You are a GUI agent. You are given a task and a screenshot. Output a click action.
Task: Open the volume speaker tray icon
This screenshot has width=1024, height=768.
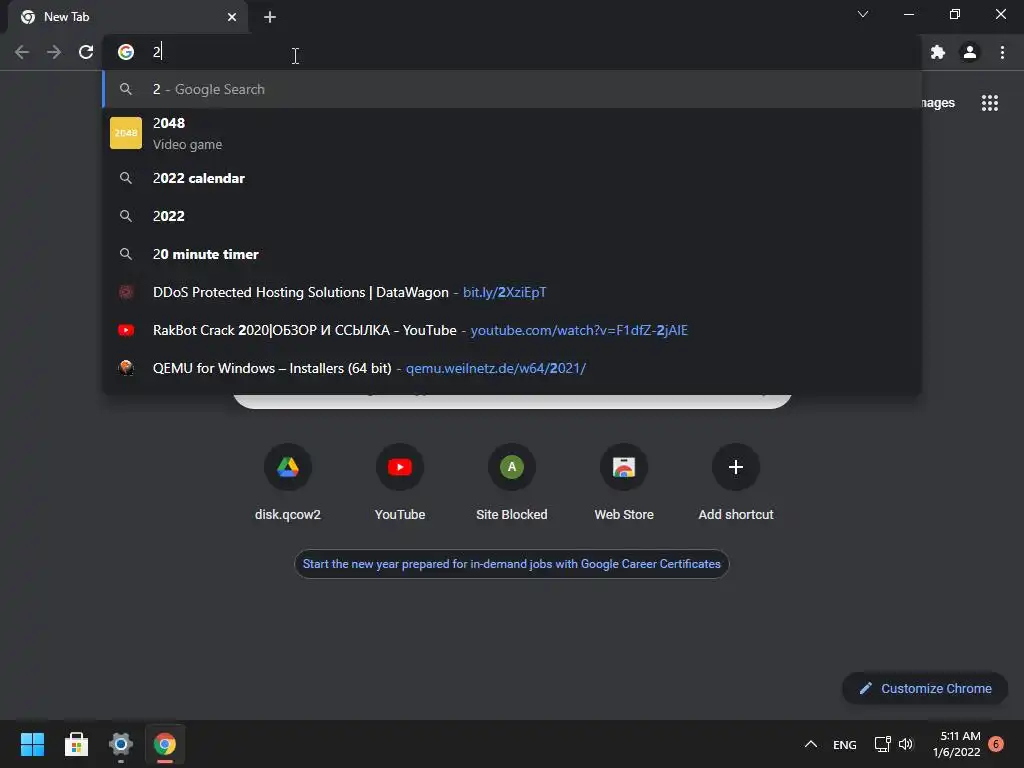(906, 744)
